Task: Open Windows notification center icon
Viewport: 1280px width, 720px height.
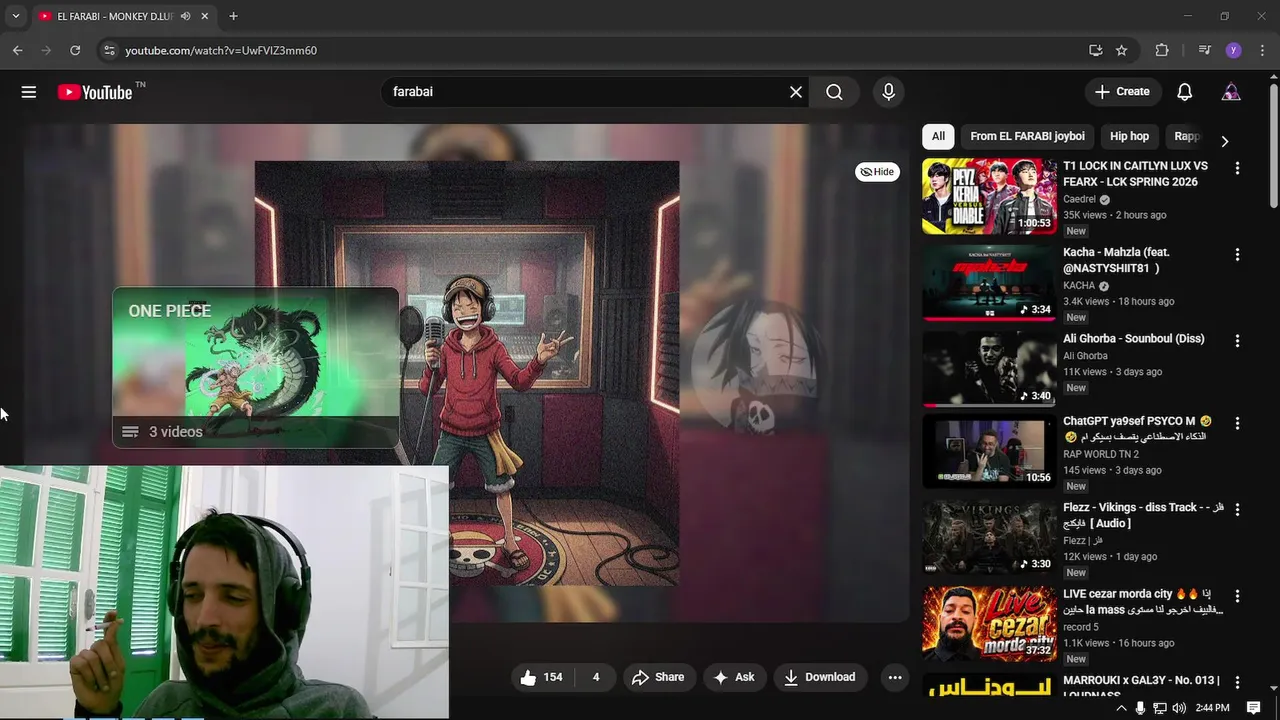Action: (1253, 708)
